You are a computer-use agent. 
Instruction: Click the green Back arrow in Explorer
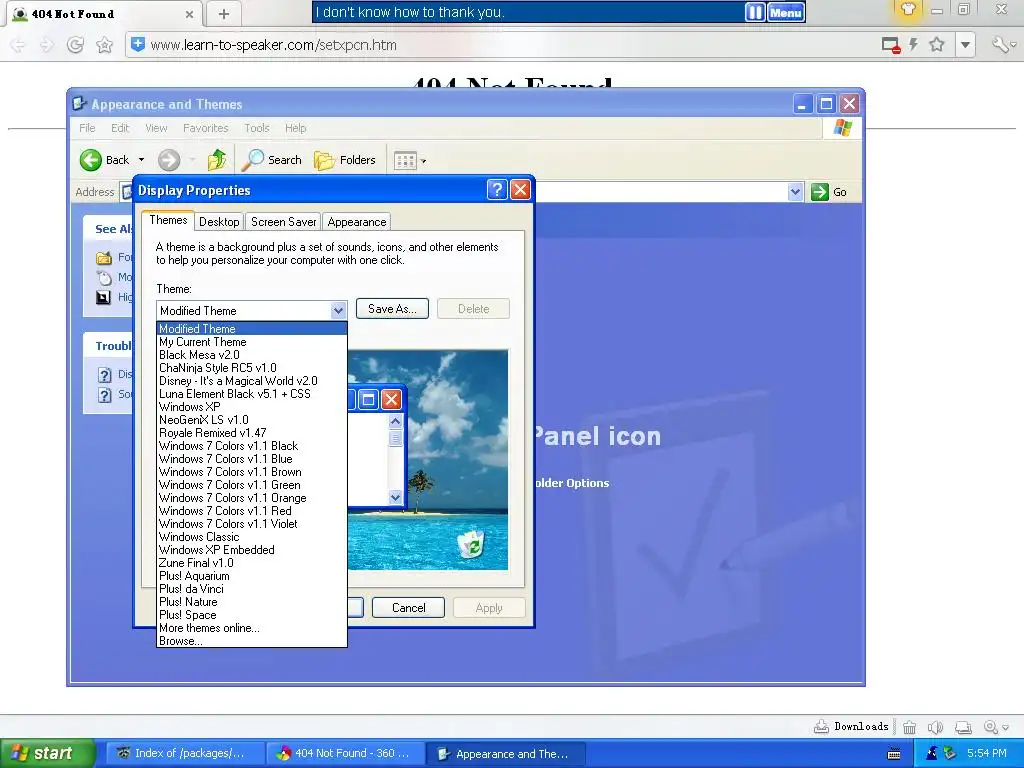point(91,159)
